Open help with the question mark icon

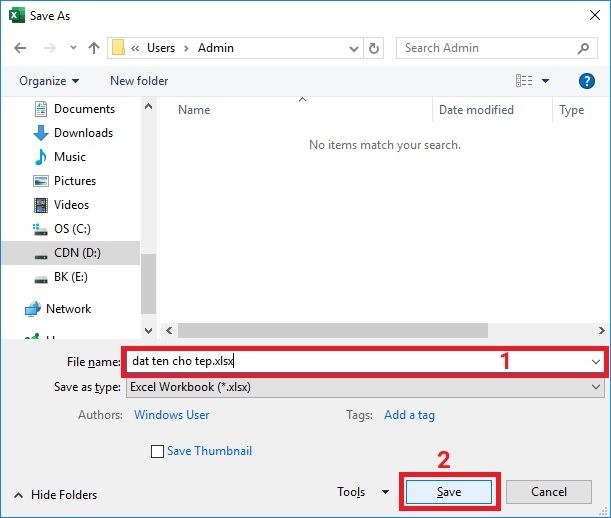point(586,81)
